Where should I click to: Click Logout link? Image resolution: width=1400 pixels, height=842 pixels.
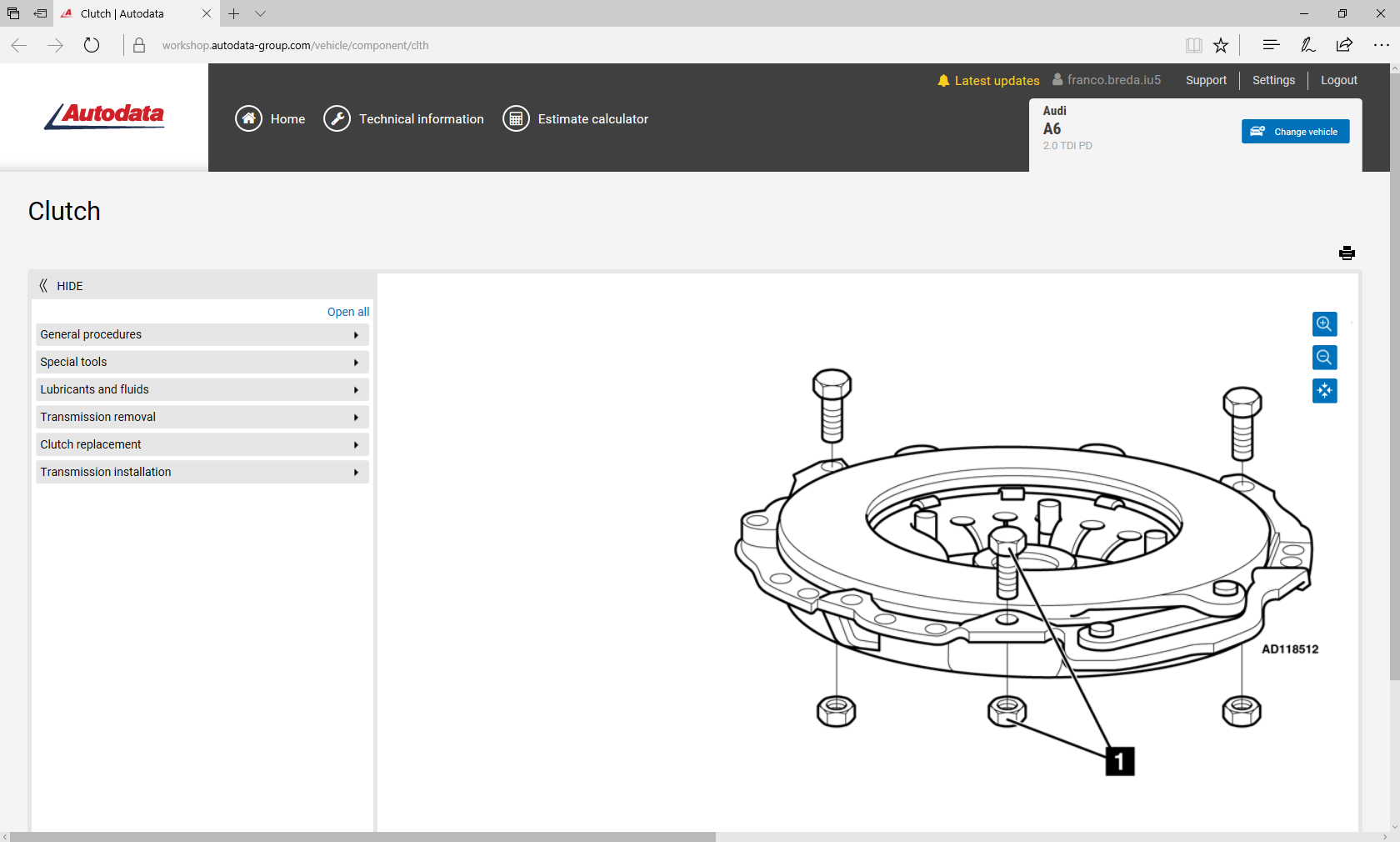coord(1338,80)
